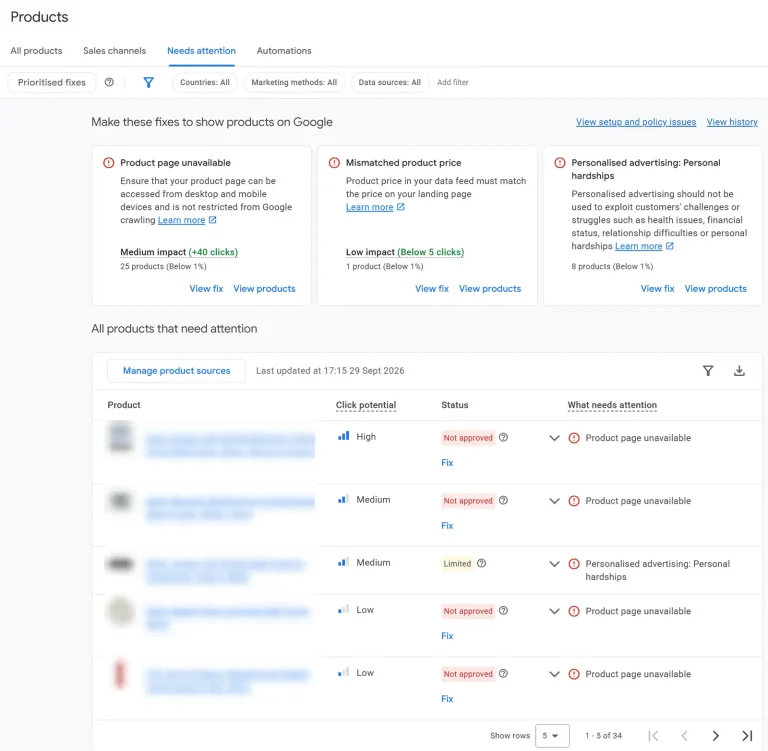Click the error icon on Mismatched product price card
The width and height of the screenshot is (768, 751).
click(x=334, y=163)
